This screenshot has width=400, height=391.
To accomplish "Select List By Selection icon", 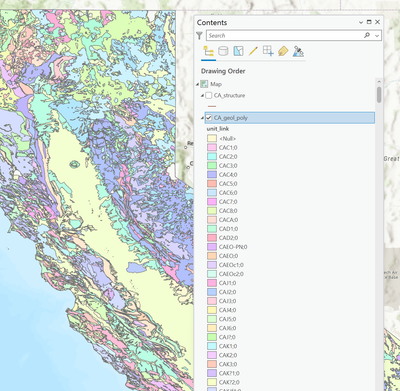I will [238, 51].
